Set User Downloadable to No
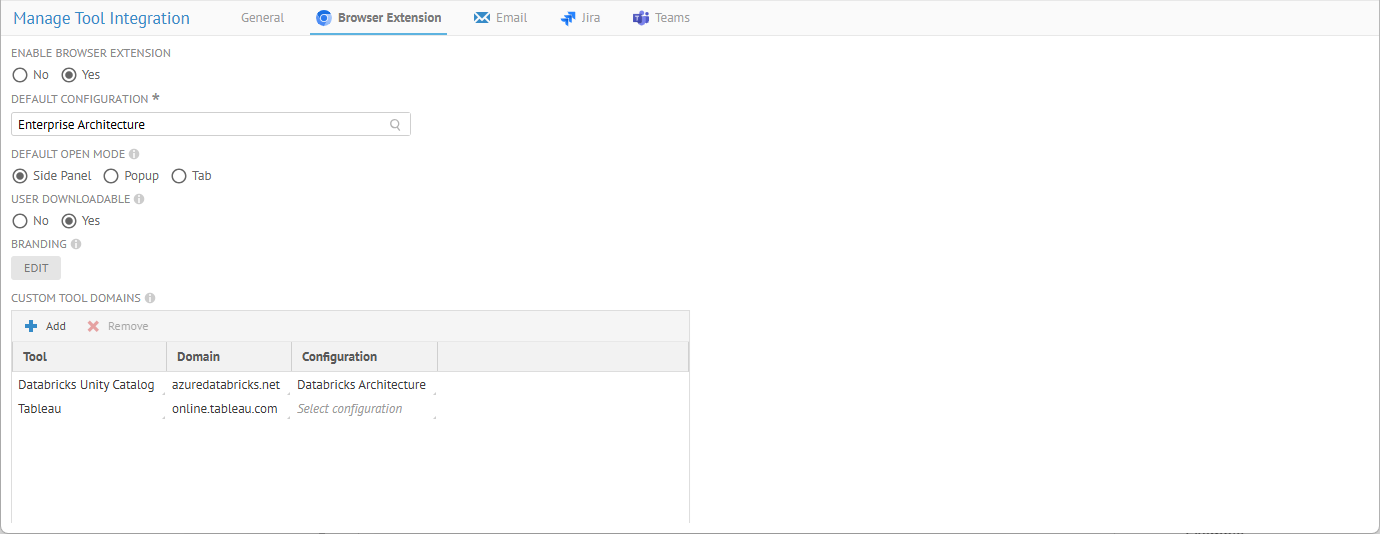This screenshot has height=534, width=1380. 20,221
